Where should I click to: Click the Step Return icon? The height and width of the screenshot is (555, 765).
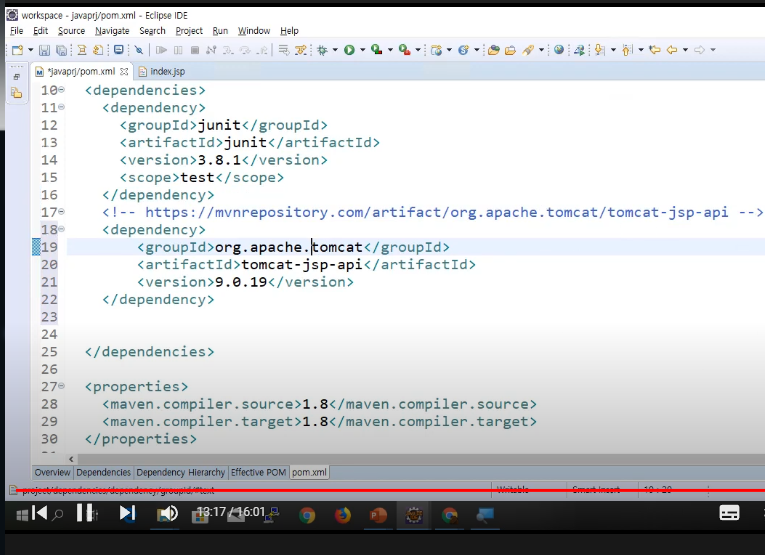click(262, 50)
